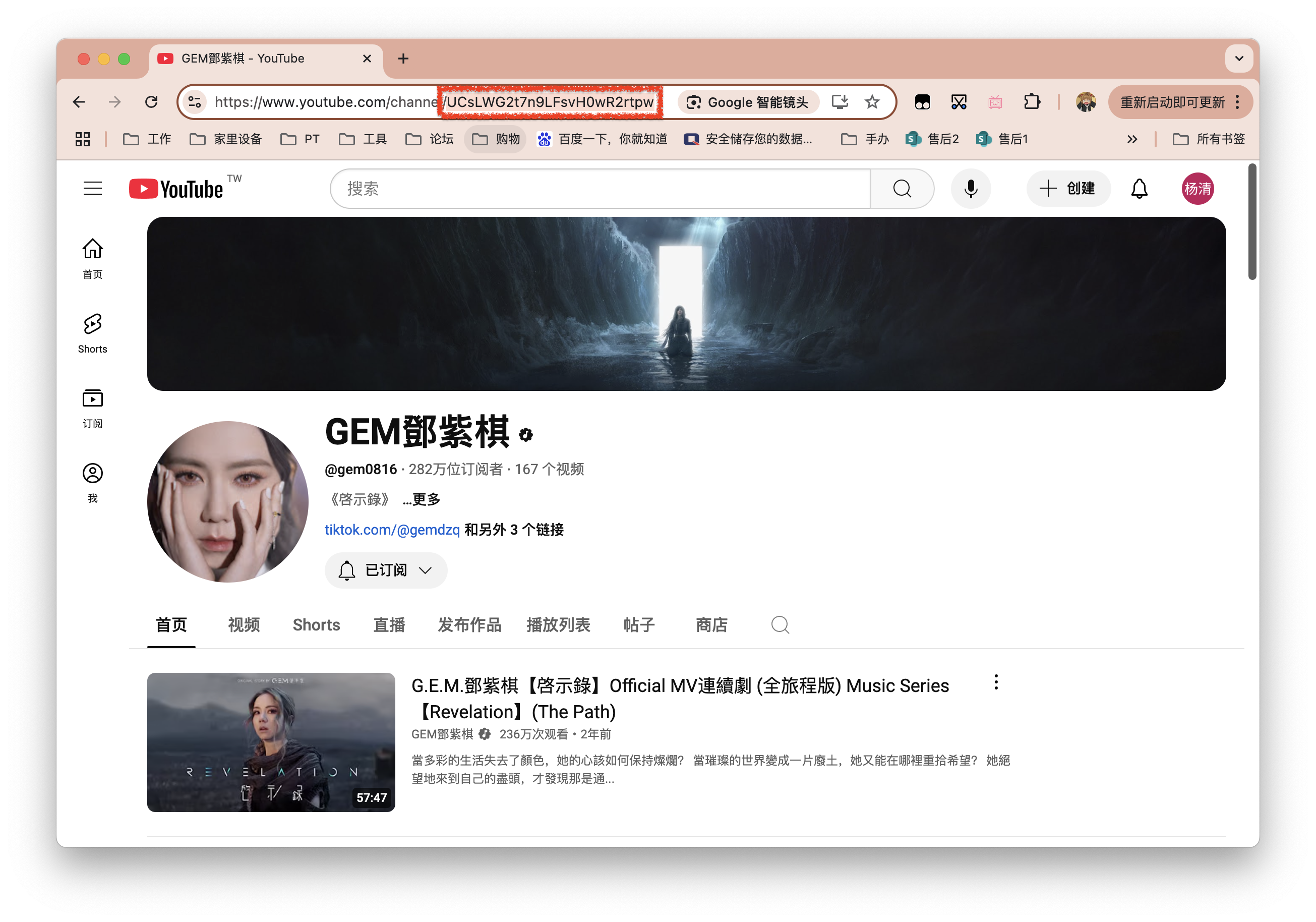This screenshot has height=922, width=1316.
Task: Click the scissors screenshot extension icon
Action: click(x=959, y=102)
